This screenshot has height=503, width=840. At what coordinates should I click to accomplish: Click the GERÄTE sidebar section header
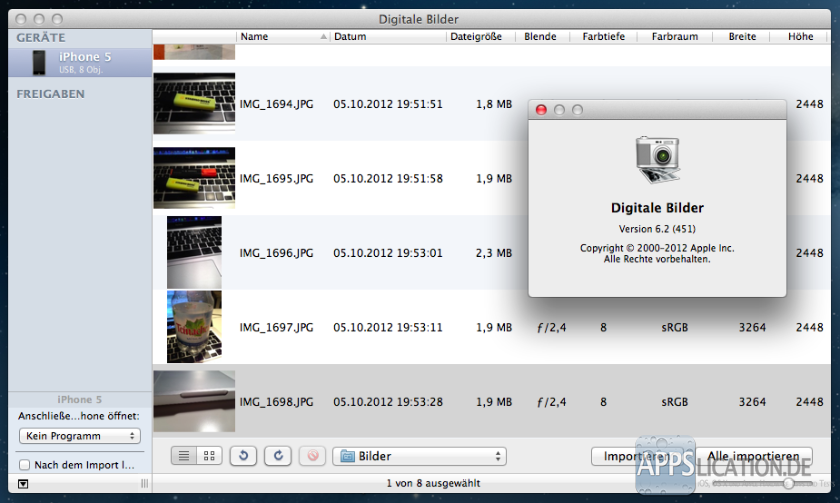(41, 37)
